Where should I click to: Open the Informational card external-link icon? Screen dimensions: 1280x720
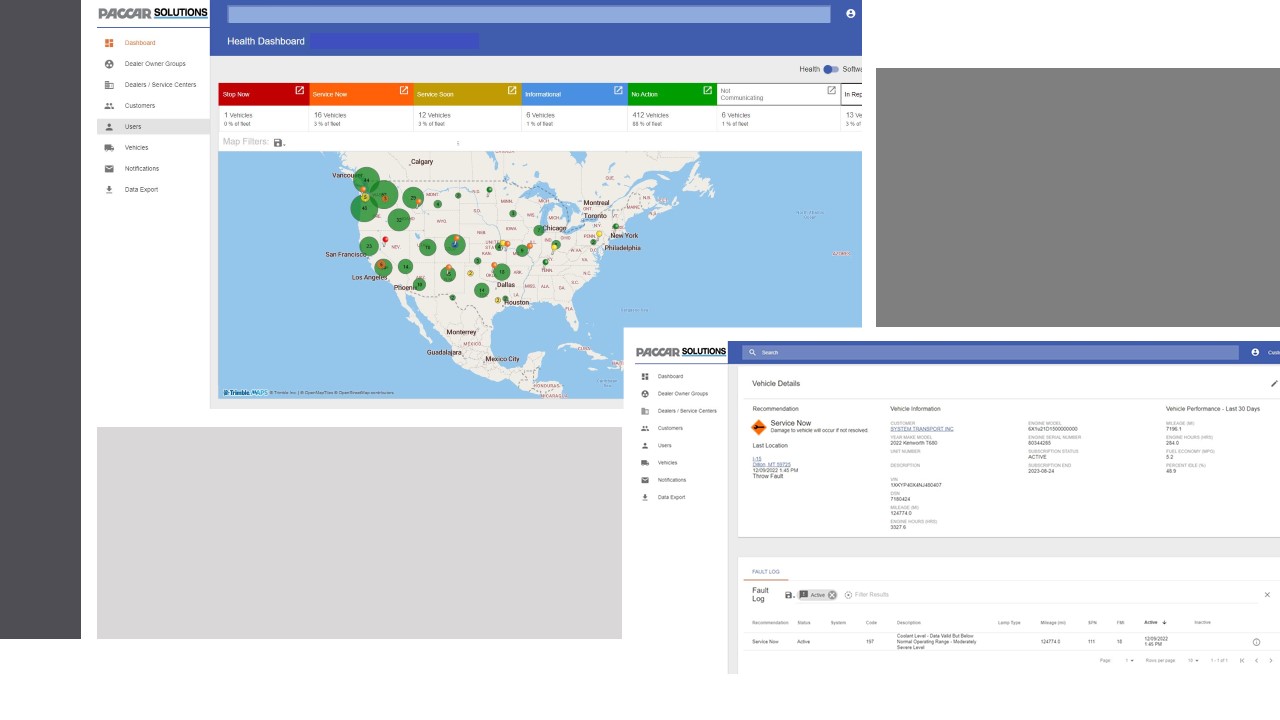click(x=618, y=90)
